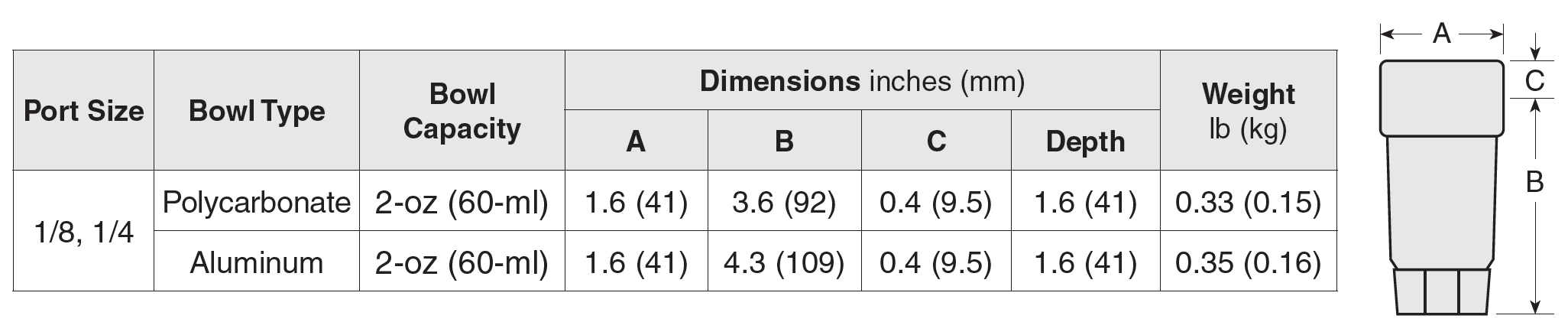
Task: Click the Polycarbonate row's Depth value
Action: click(1085, 202)
